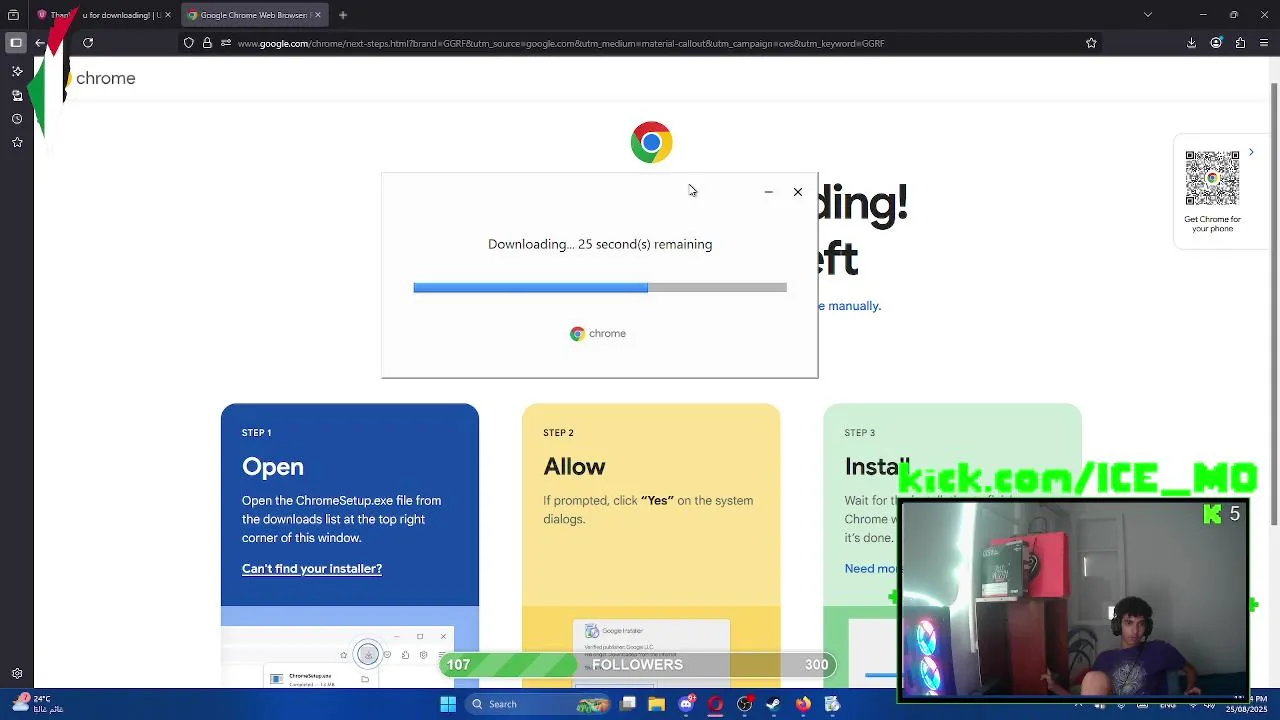Minimize the Chrome installer dialog
1280x720 pixels.
click(768, 192)
